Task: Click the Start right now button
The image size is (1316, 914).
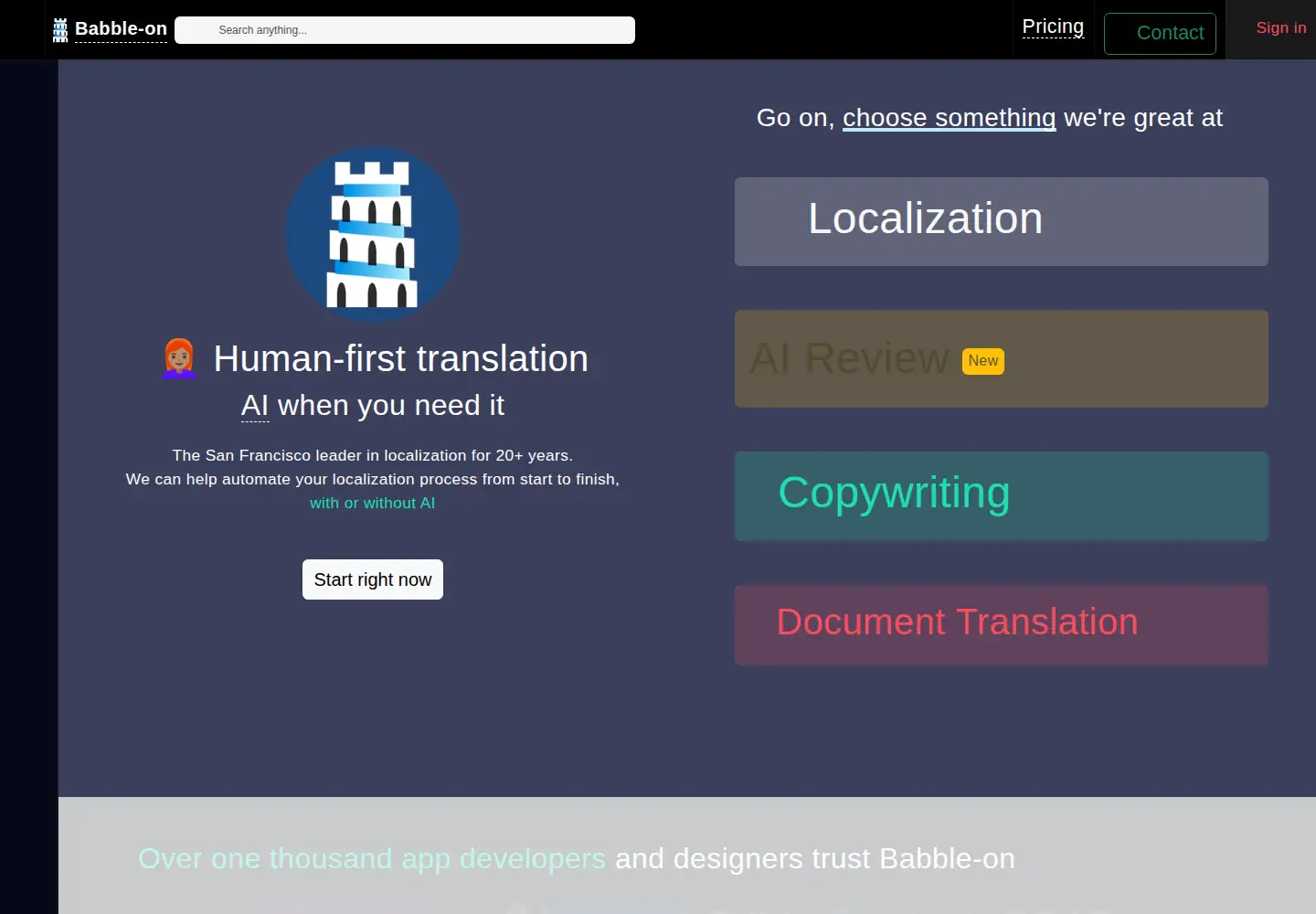Action: (x=373, y=579)
